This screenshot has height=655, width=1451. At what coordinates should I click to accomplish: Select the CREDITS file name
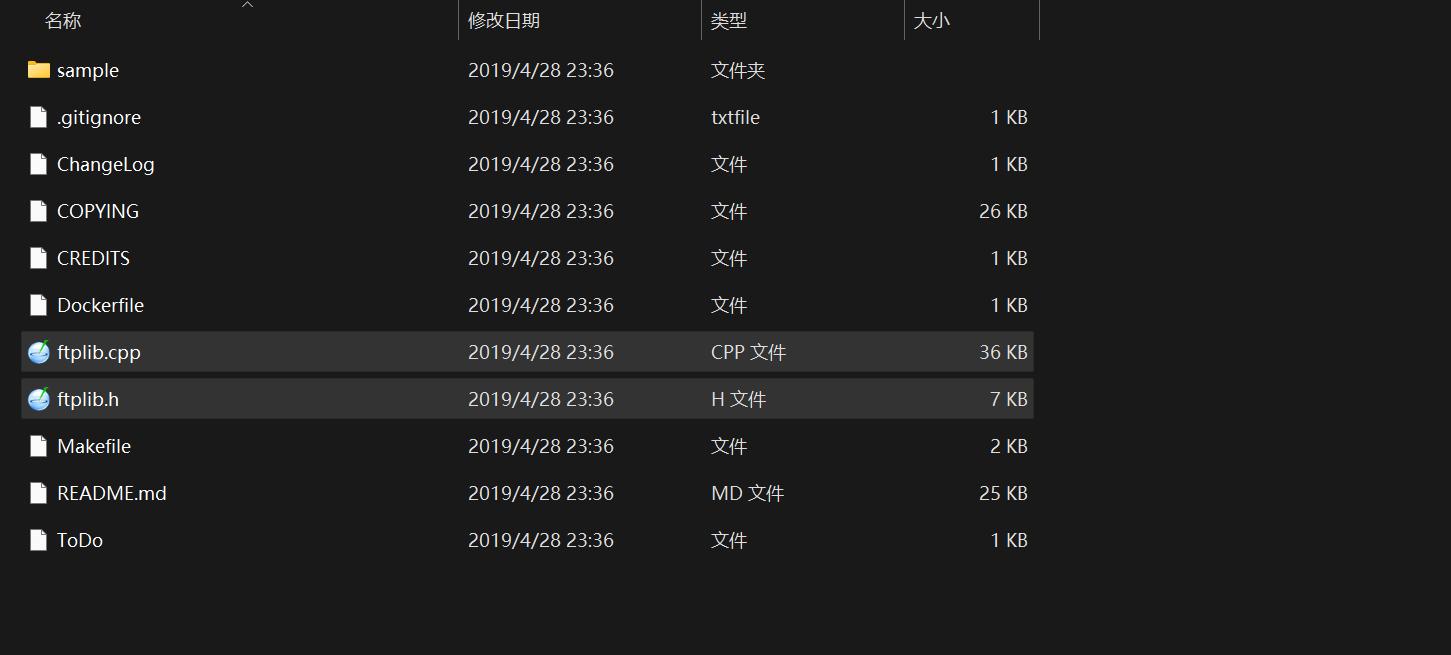93,258
